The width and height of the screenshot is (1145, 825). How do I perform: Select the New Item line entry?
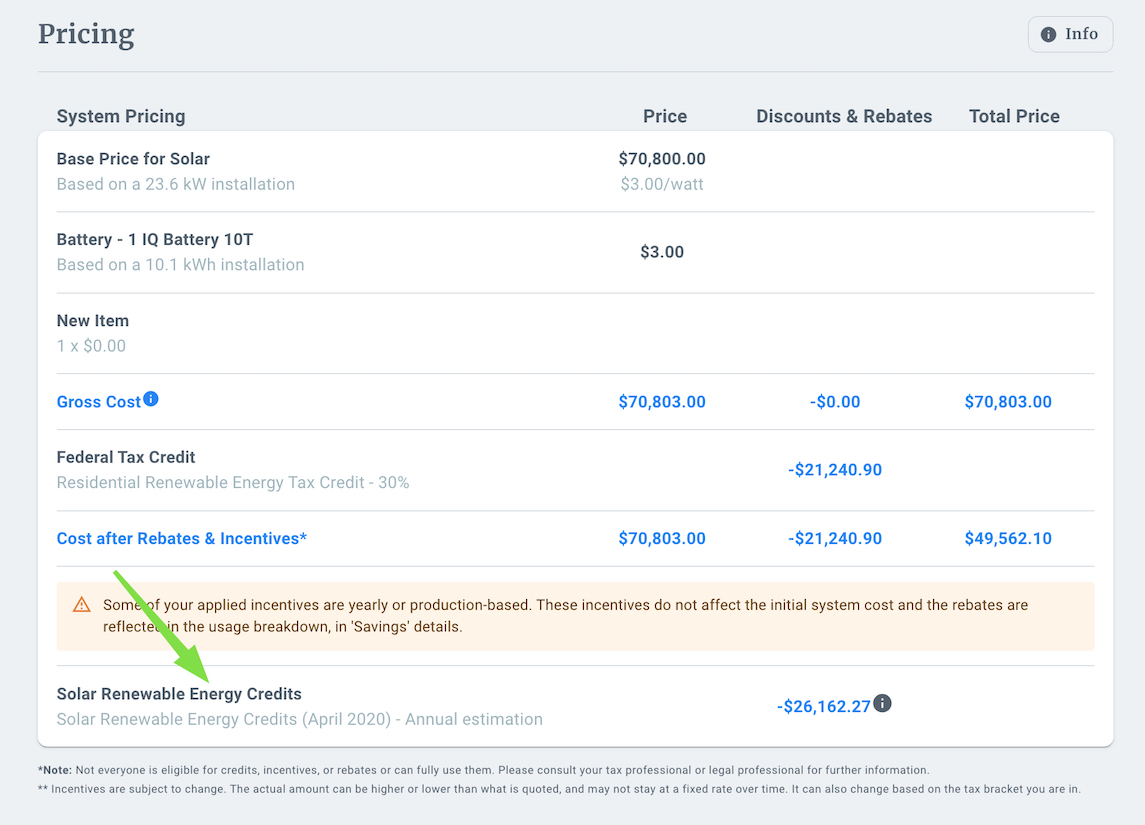click(x=93, y=321)
